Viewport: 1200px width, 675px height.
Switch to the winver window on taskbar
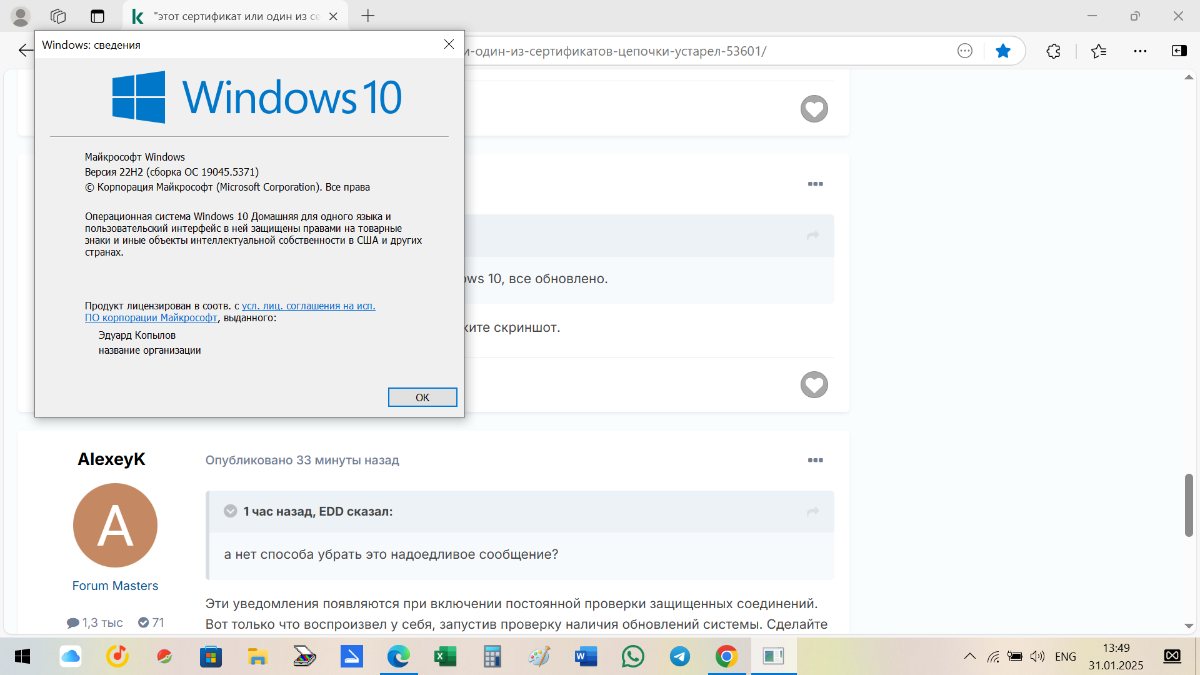pyautogui.click(x=773, y=656)
